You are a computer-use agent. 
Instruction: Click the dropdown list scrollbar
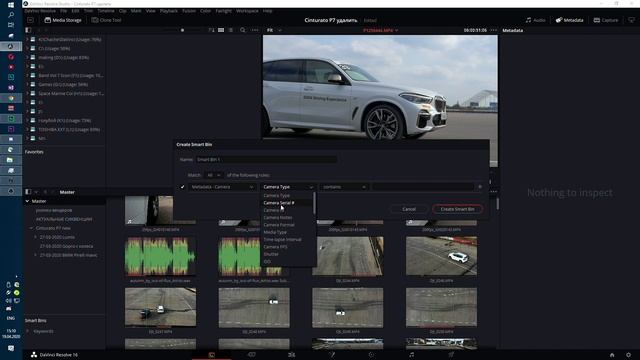pyautogui.click(x=314, y=203)
